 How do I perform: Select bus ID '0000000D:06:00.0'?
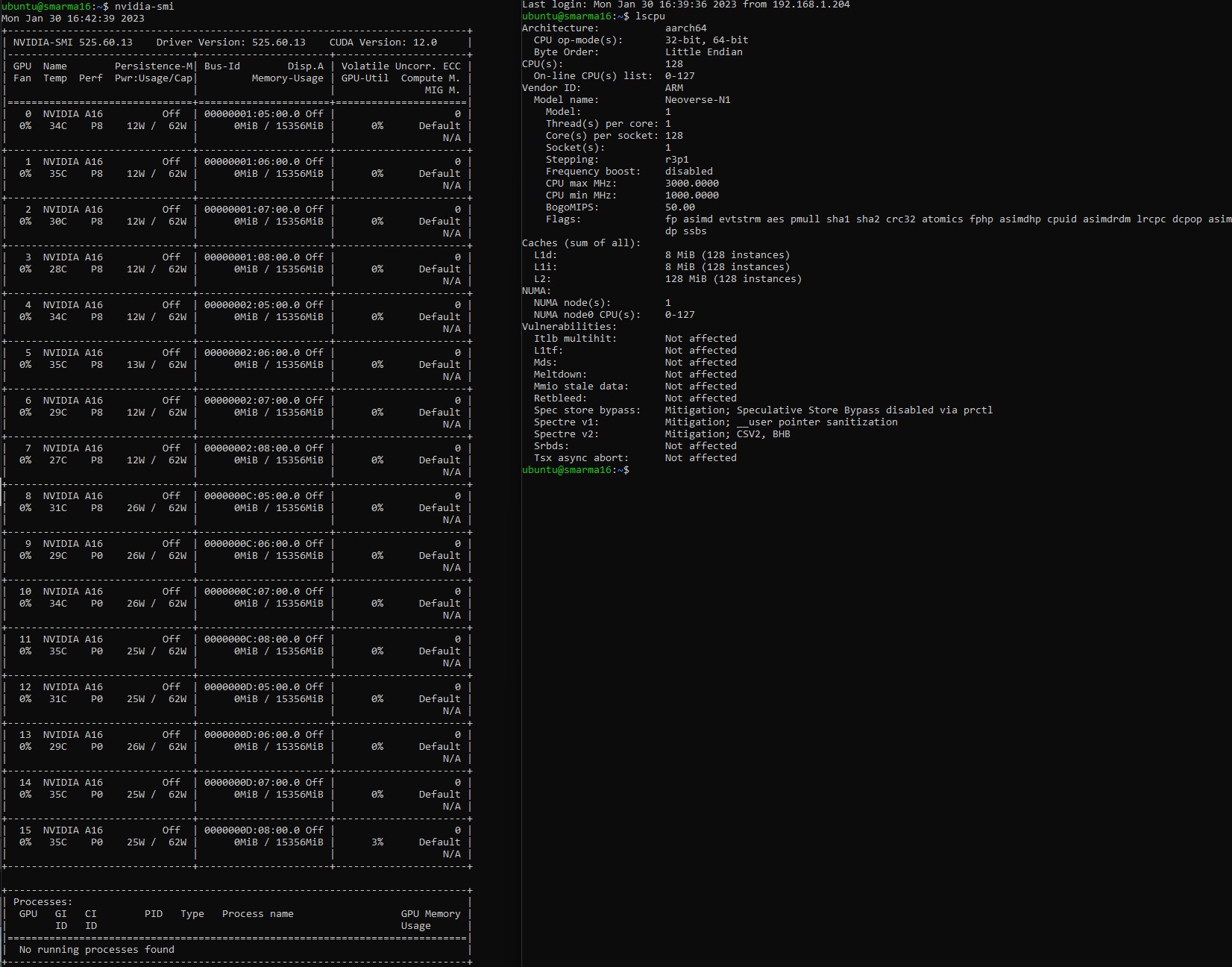[252, 734]
